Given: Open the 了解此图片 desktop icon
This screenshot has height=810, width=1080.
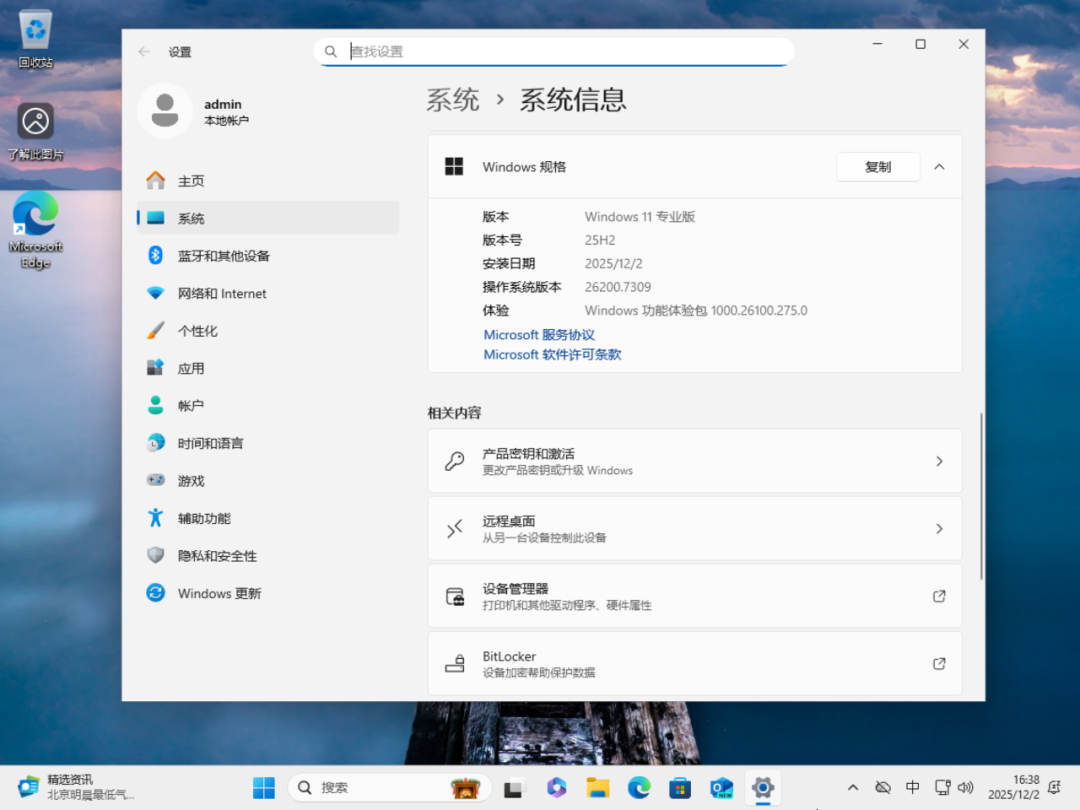Looking at the screenshot, I should click(x=35, y=132).
